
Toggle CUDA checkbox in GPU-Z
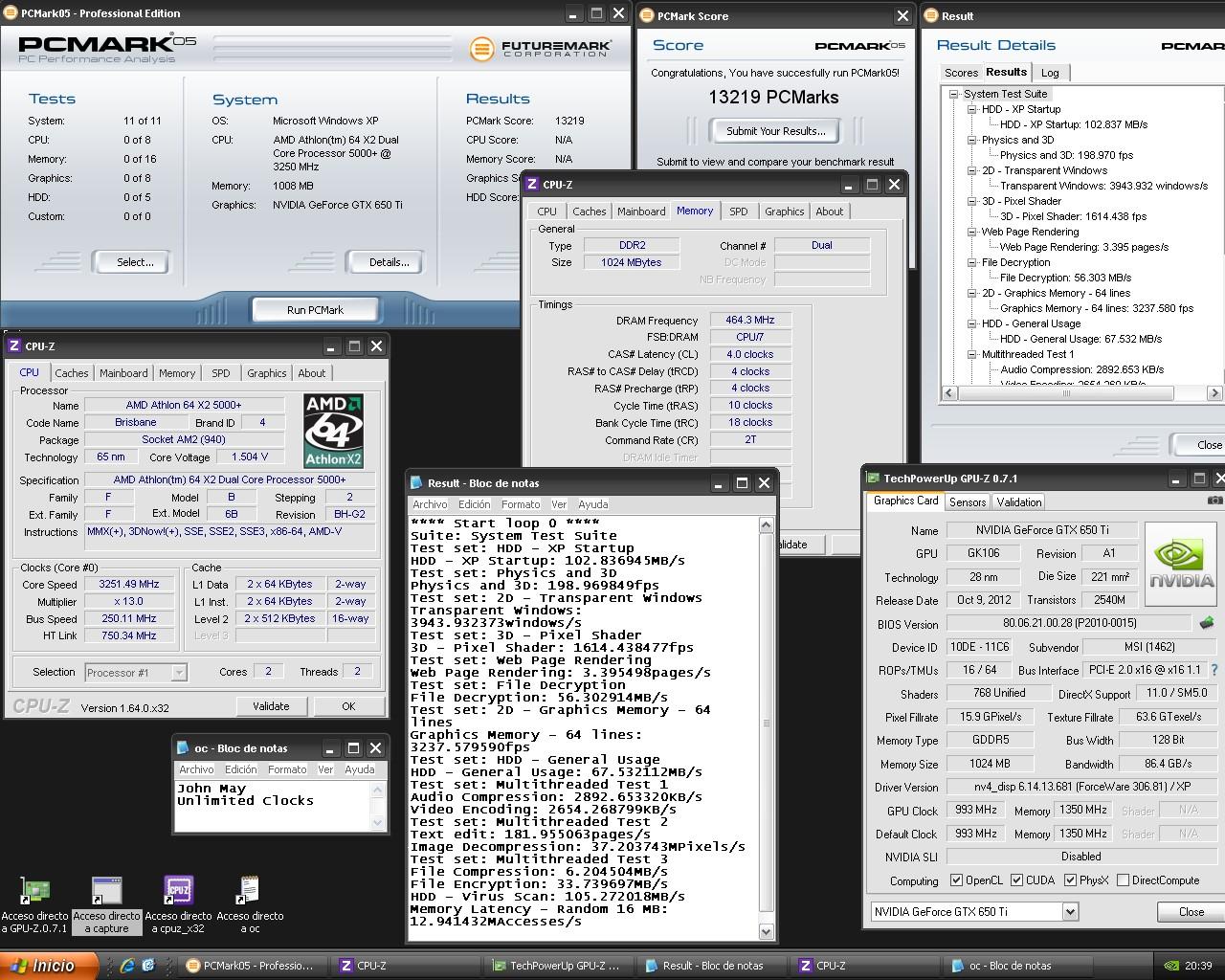[x=1017, y=880]
